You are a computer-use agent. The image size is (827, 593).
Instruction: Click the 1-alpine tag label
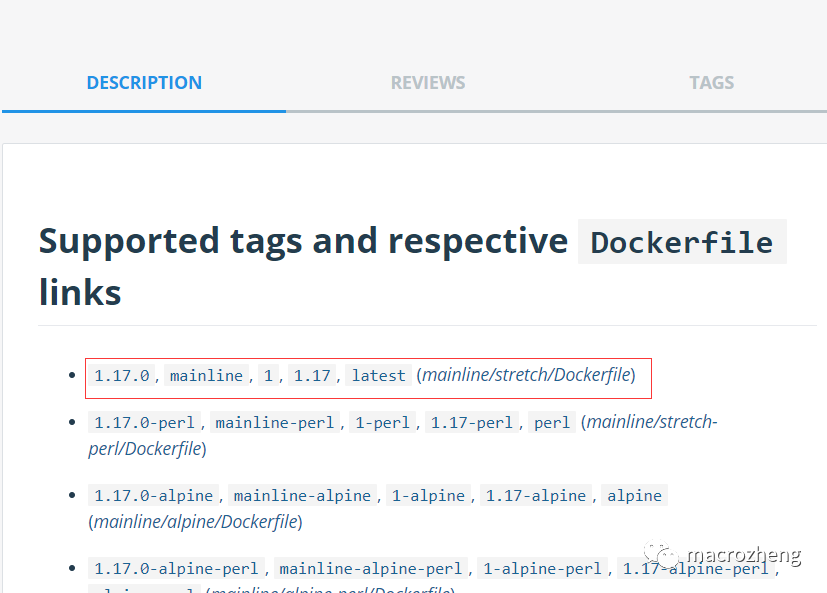428,496
